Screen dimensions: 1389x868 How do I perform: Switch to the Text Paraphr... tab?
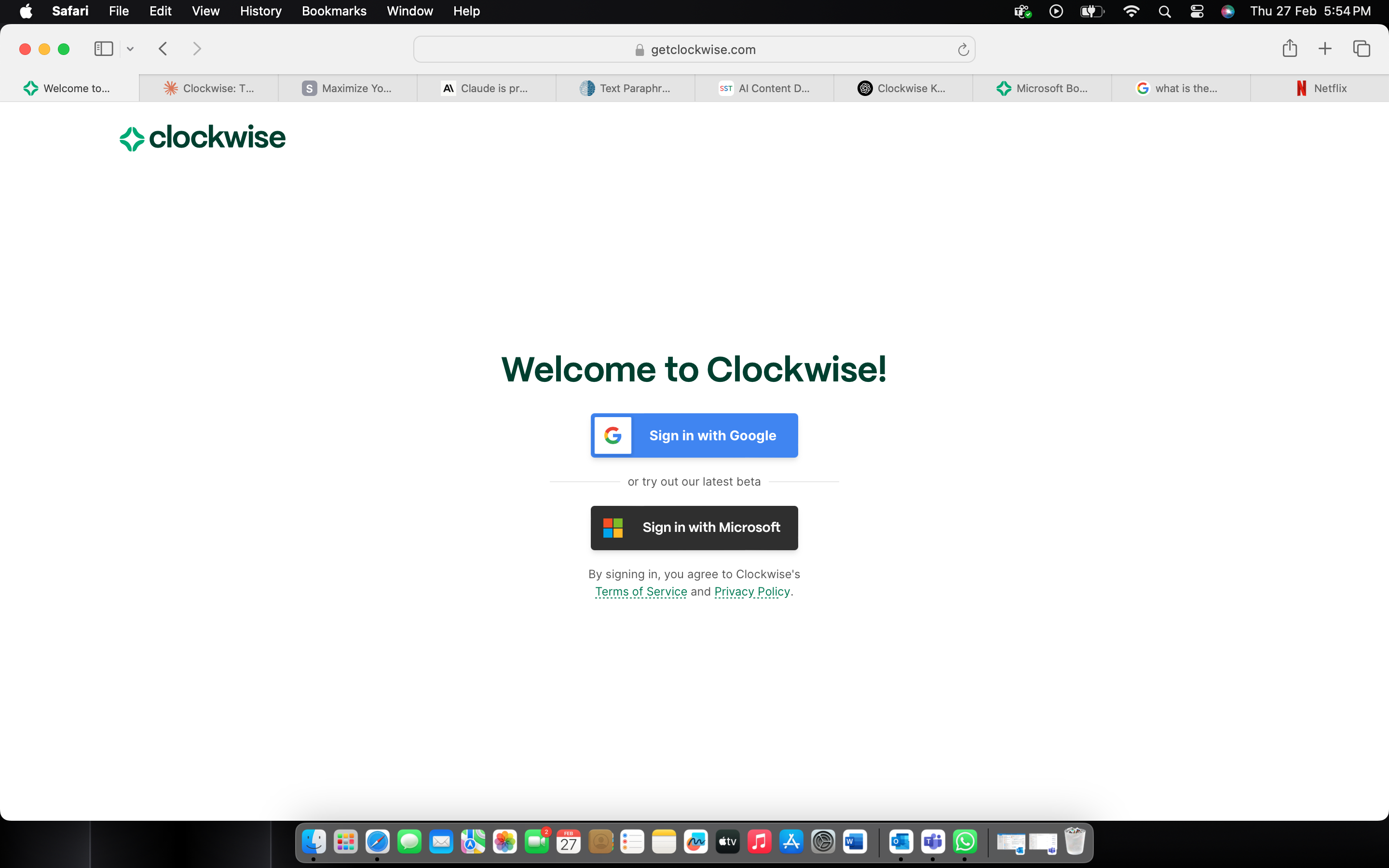(x=626, y=88)
